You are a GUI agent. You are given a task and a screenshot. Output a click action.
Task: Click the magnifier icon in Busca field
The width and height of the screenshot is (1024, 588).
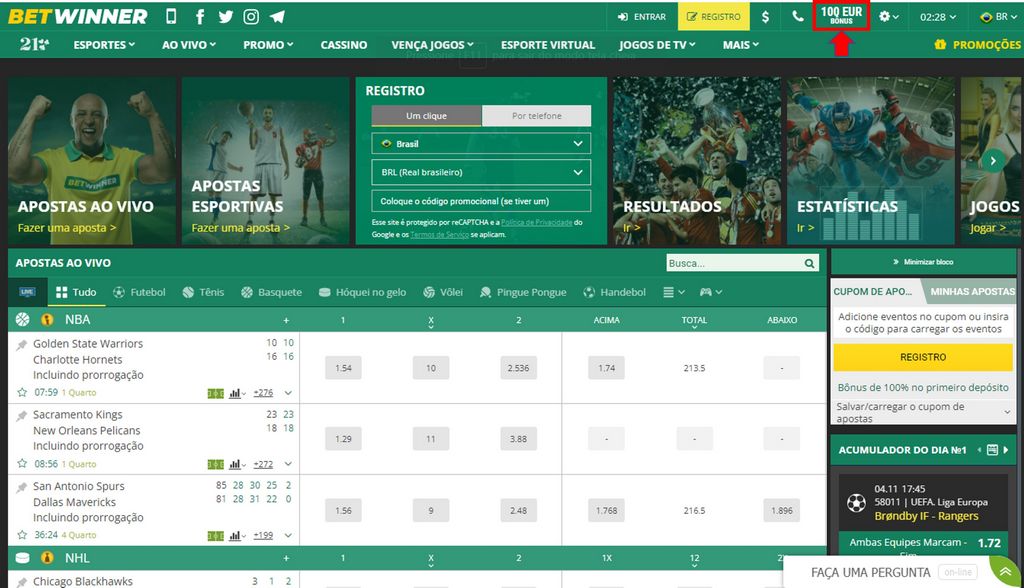click(809, 263)
